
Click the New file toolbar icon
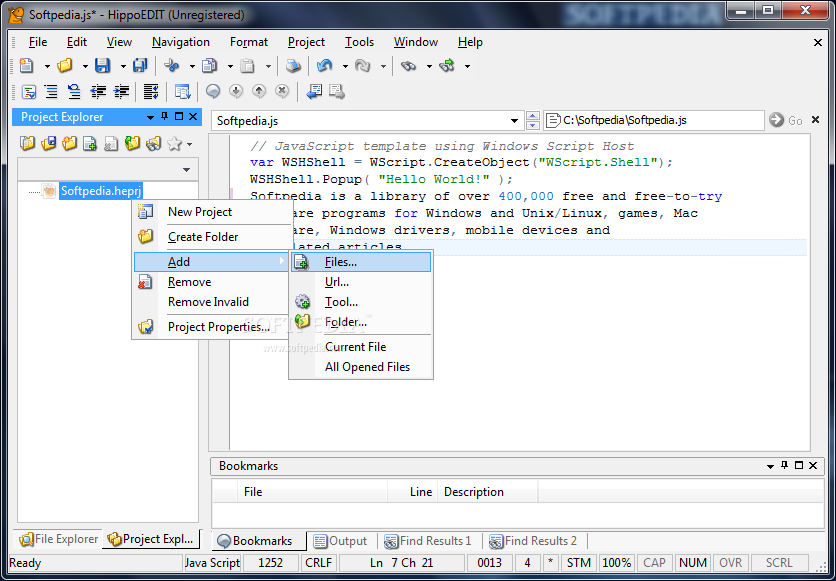[27, 66]
